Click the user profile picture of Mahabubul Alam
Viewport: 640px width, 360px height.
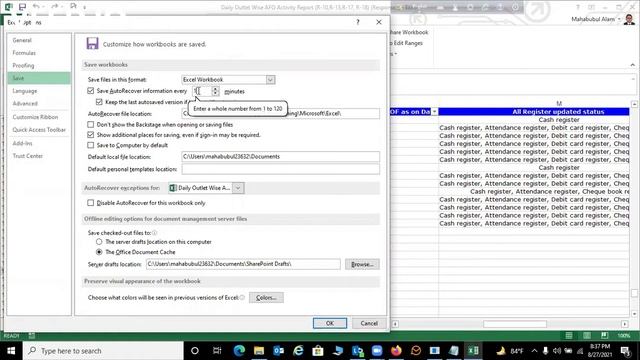pos(629,19)
